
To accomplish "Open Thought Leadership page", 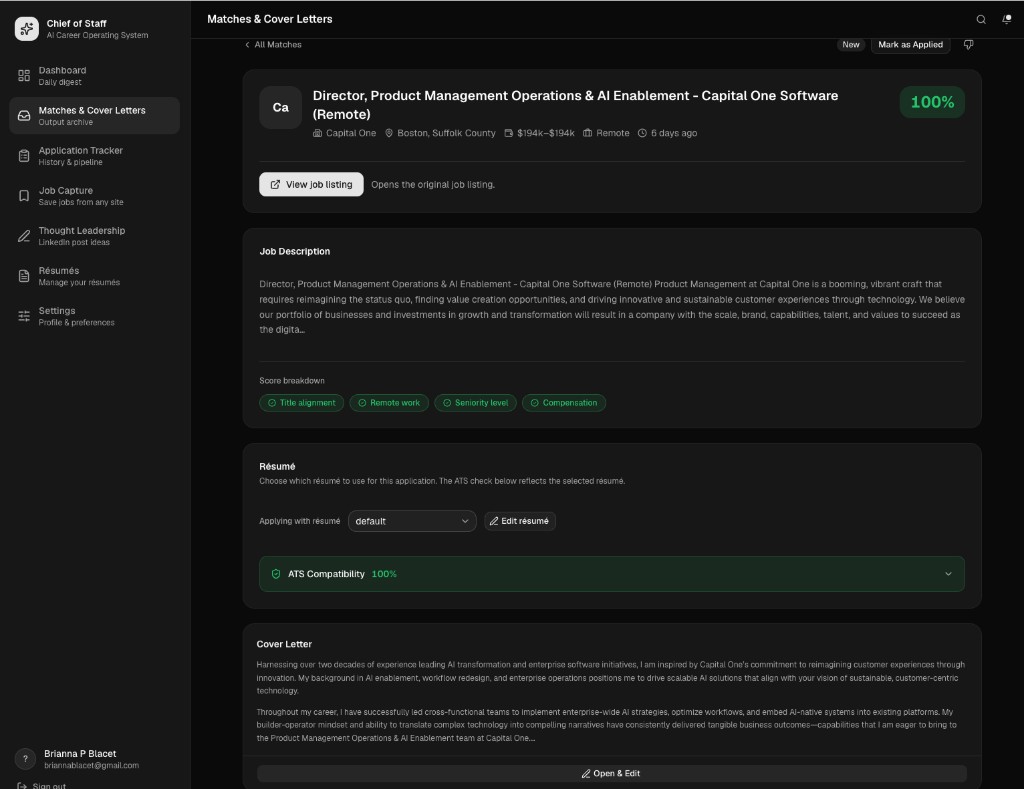I will click(x=95, y=236).
